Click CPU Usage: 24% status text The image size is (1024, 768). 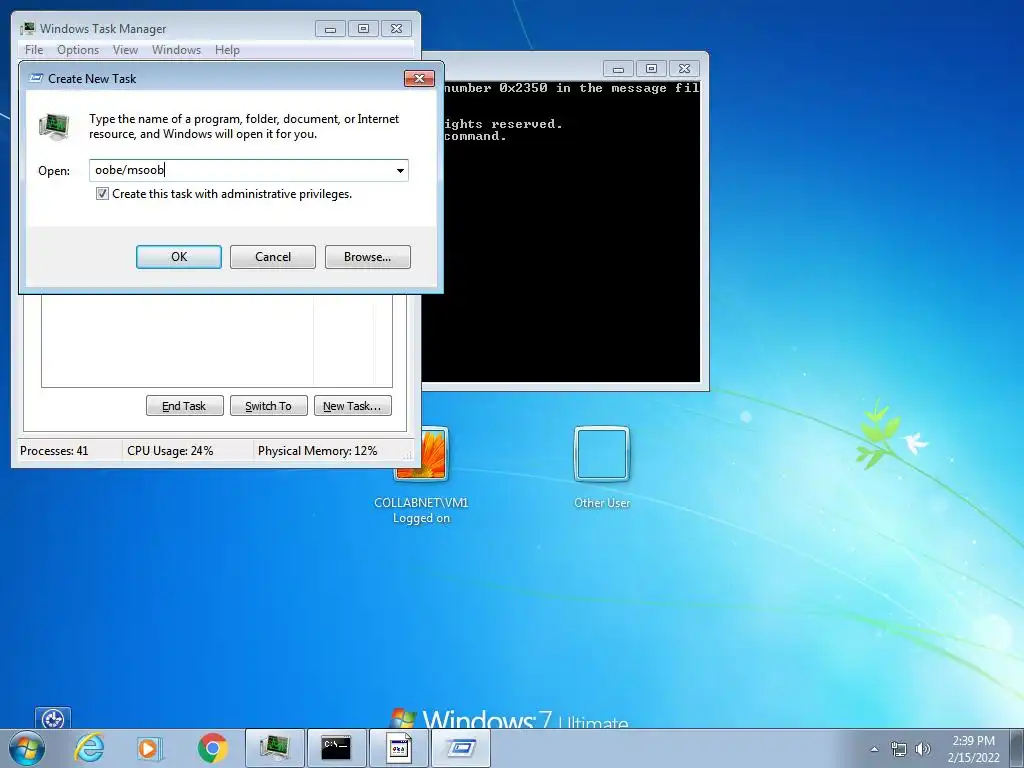170,451
